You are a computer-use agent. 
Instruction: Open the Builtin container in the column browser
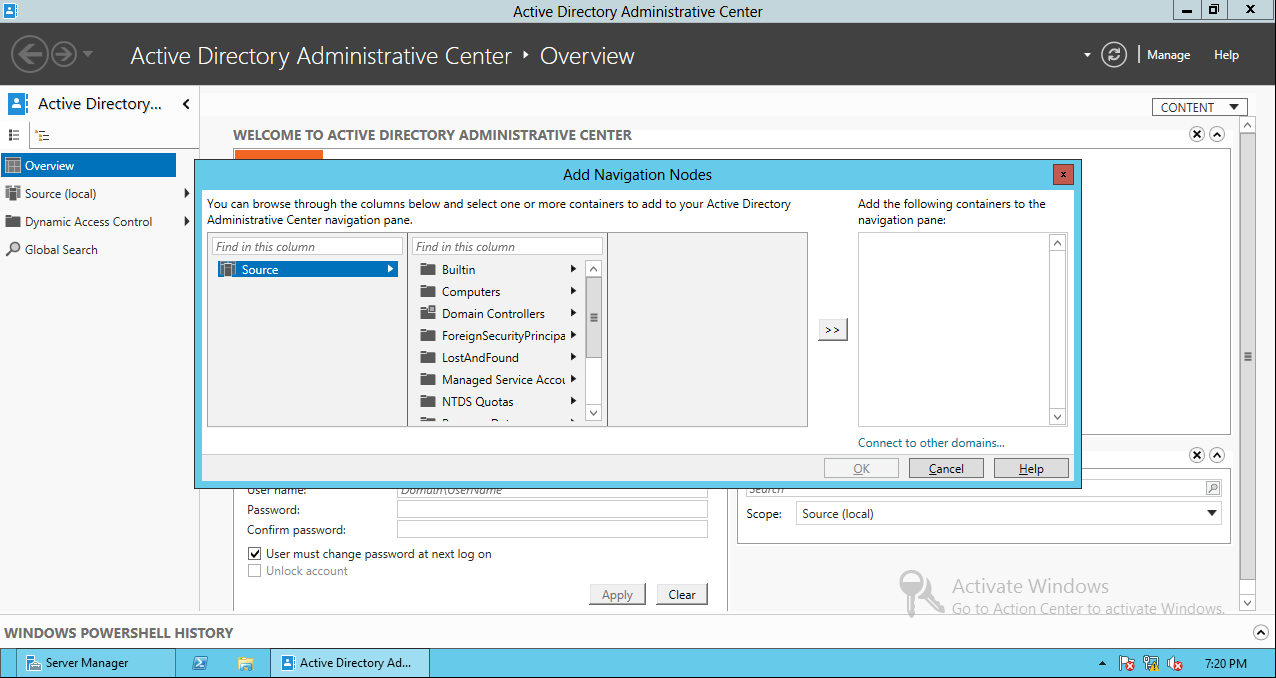pos(458,268)
